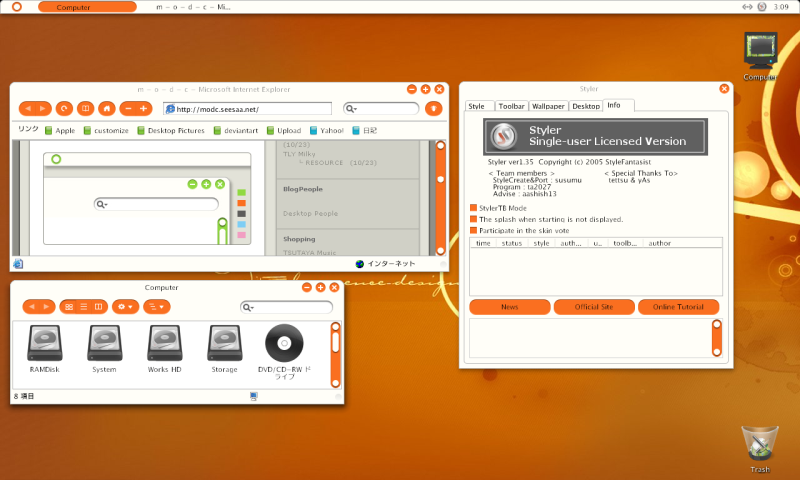Image resolution: width=800 pixels, height=480 pixels.
Task: Click the network arrows tray icon
Action: (x=747, y=7)
